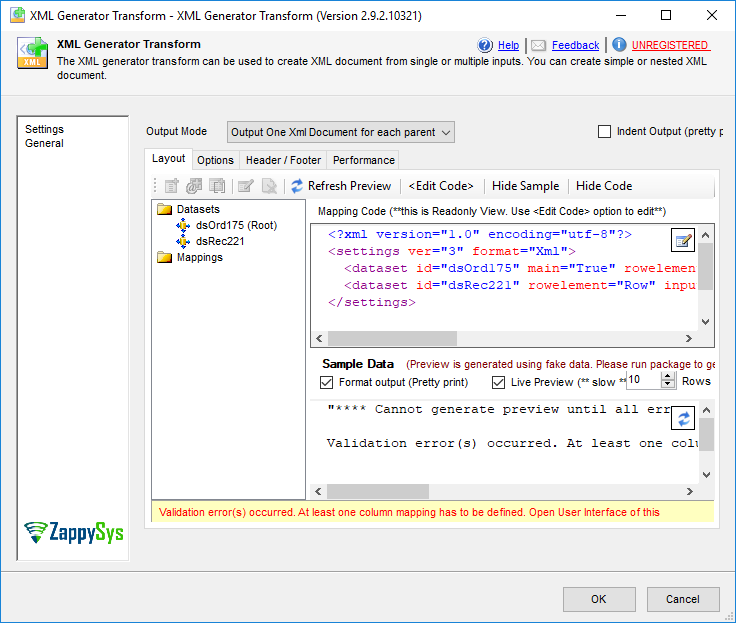This screenshot has width=736, height=623.
Task: Click left arrow of sample data horizontal scrollbar
Action: click(x=319, y=492)
